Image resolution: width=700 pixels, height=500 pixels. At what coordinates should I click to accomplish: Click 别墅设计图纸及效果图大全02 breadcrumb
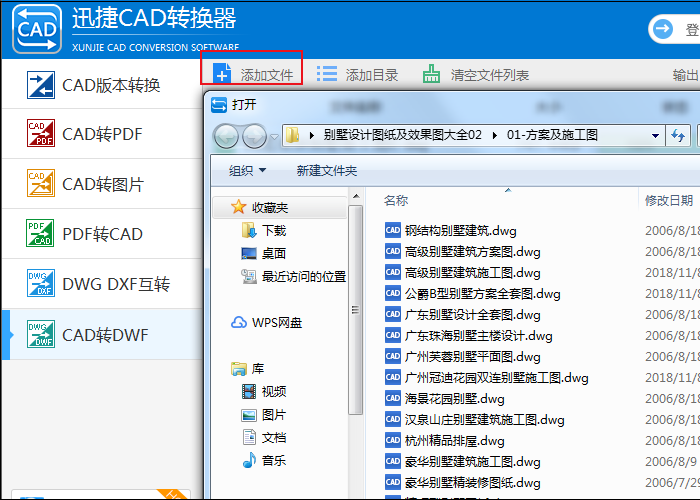click(403, 135)
